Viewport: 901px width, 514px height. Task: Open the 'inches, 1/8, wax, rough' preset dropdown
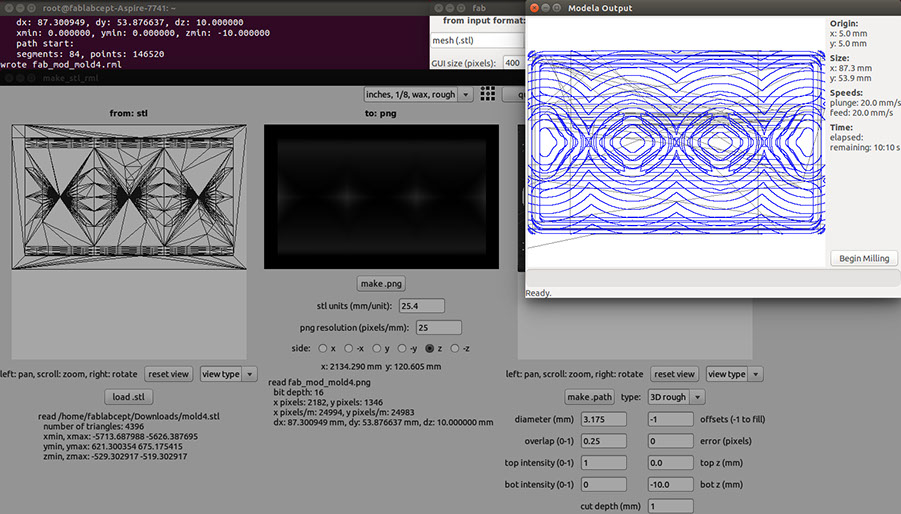(418, 94)
